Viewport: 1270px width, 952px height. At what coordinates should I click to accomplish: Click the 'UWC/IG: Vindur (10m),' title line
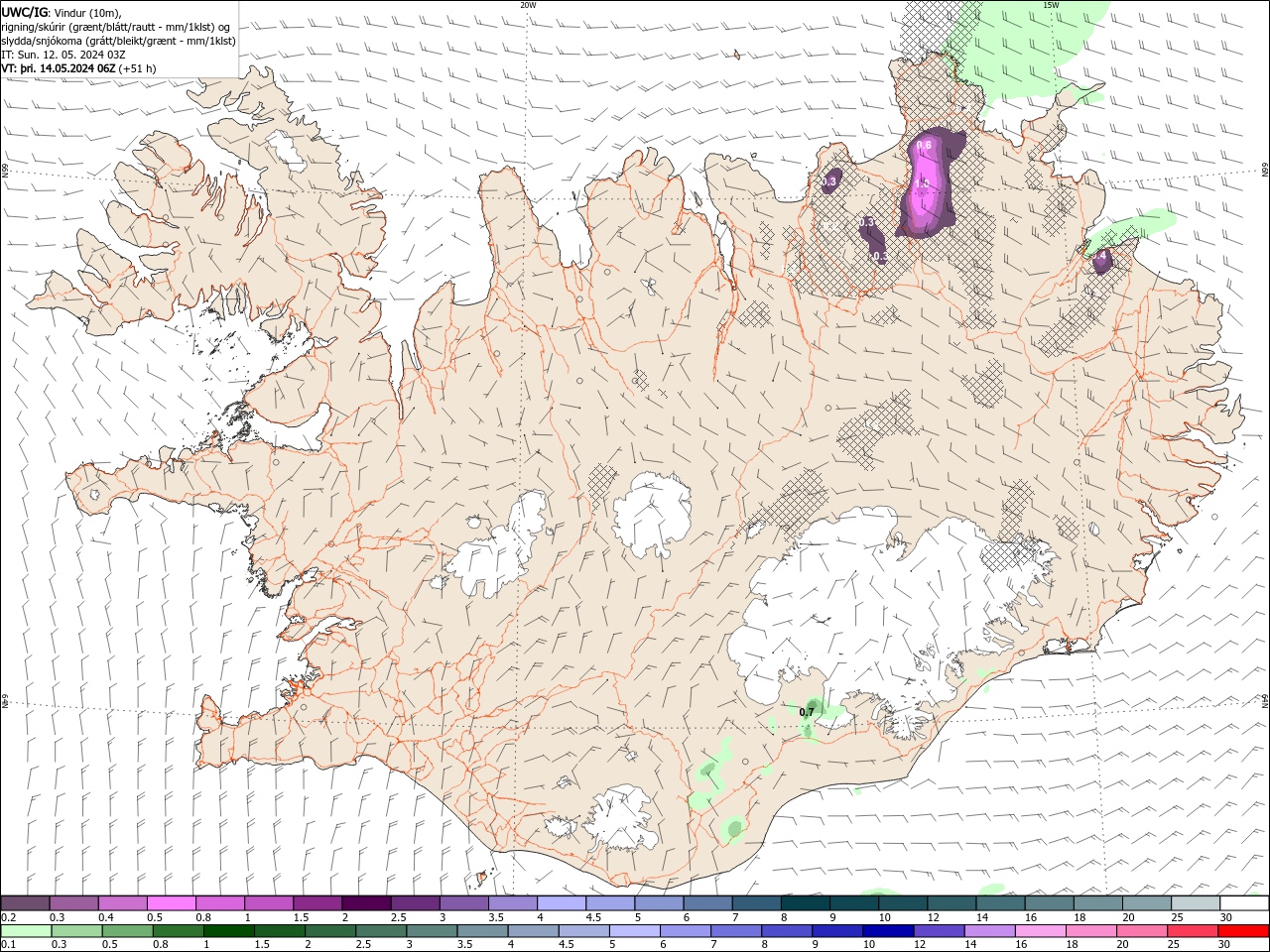point(61,12)
